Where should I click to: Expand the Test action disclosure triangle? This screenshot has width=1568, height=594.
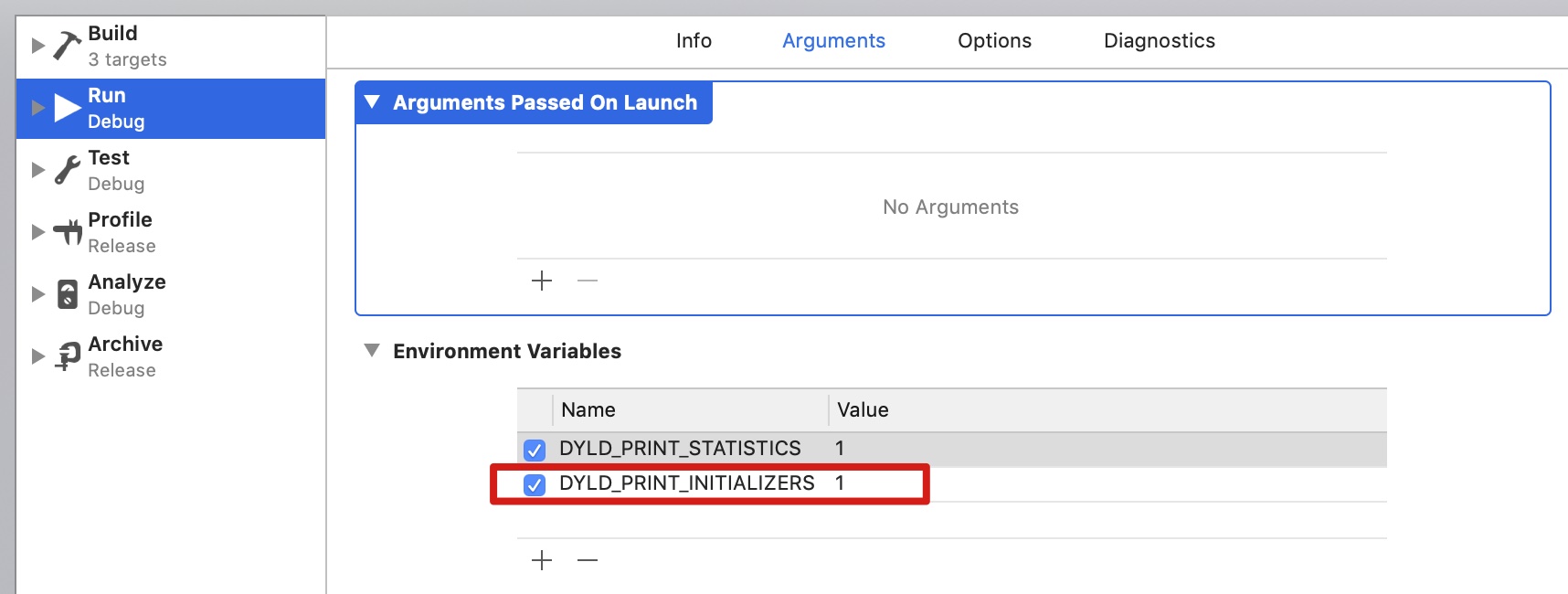37,170
